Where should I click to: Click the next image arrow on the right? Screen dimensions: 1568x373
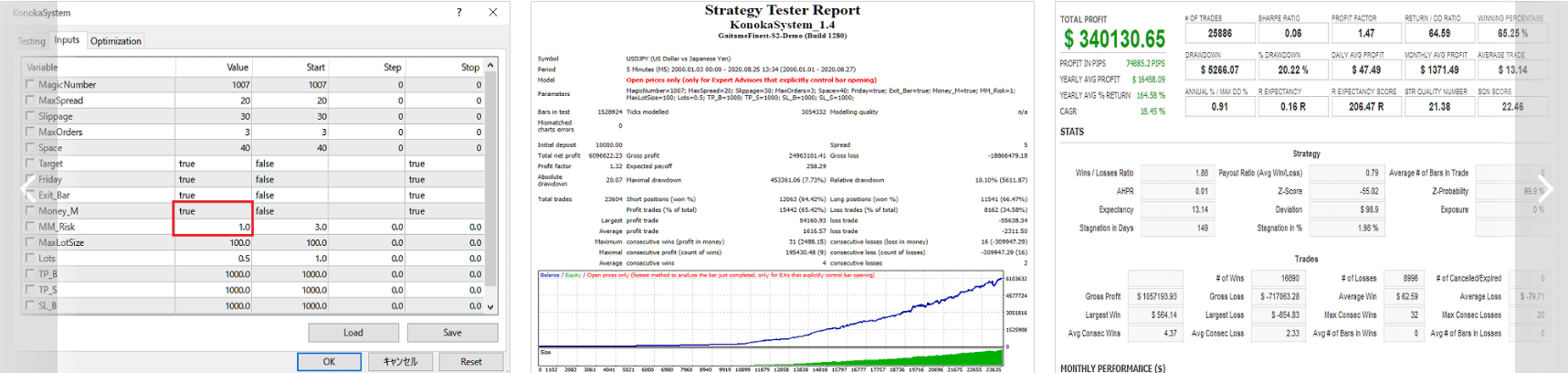1545,189
